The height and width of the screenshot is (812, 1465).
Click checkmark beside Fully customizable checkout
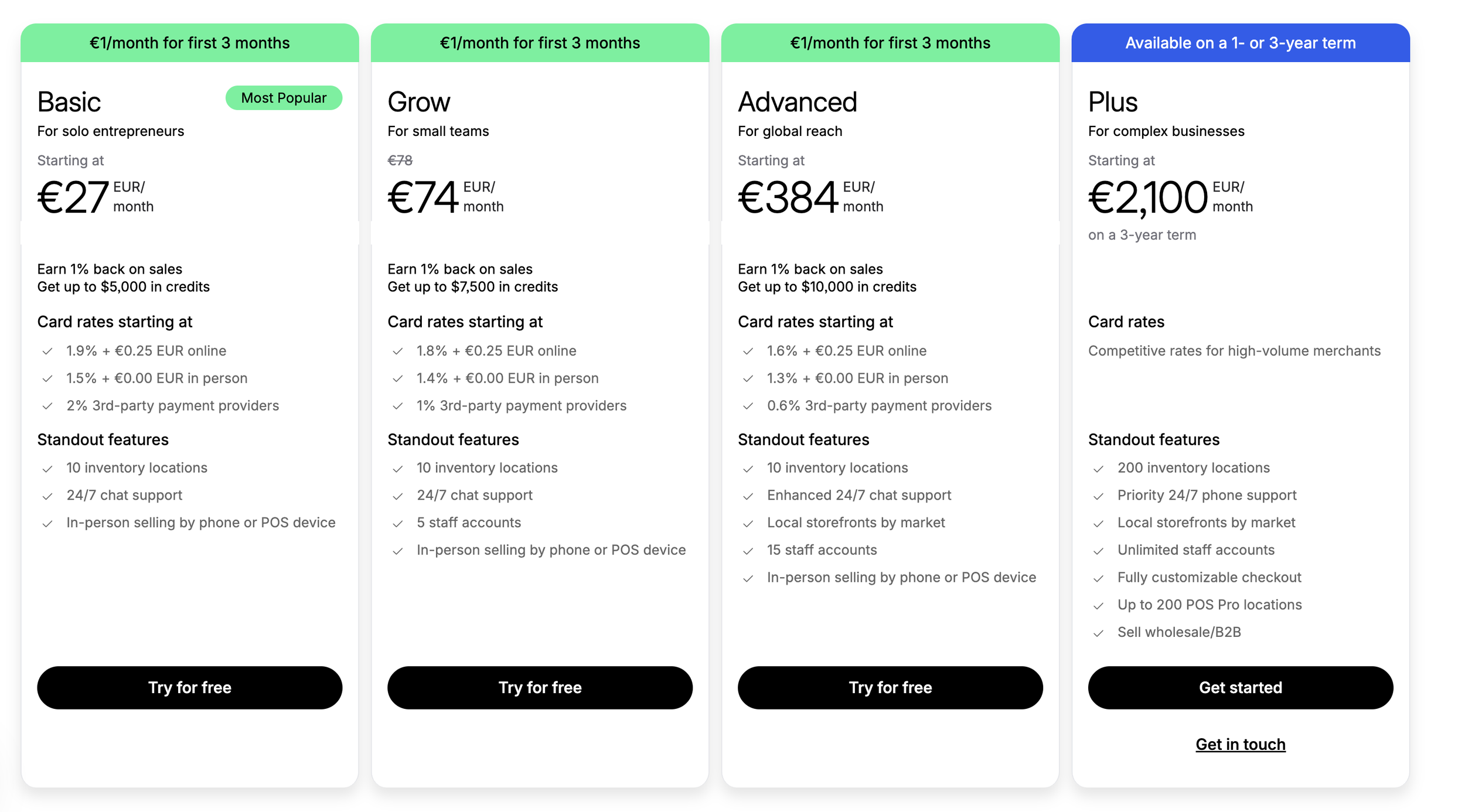click(1099, 578)
